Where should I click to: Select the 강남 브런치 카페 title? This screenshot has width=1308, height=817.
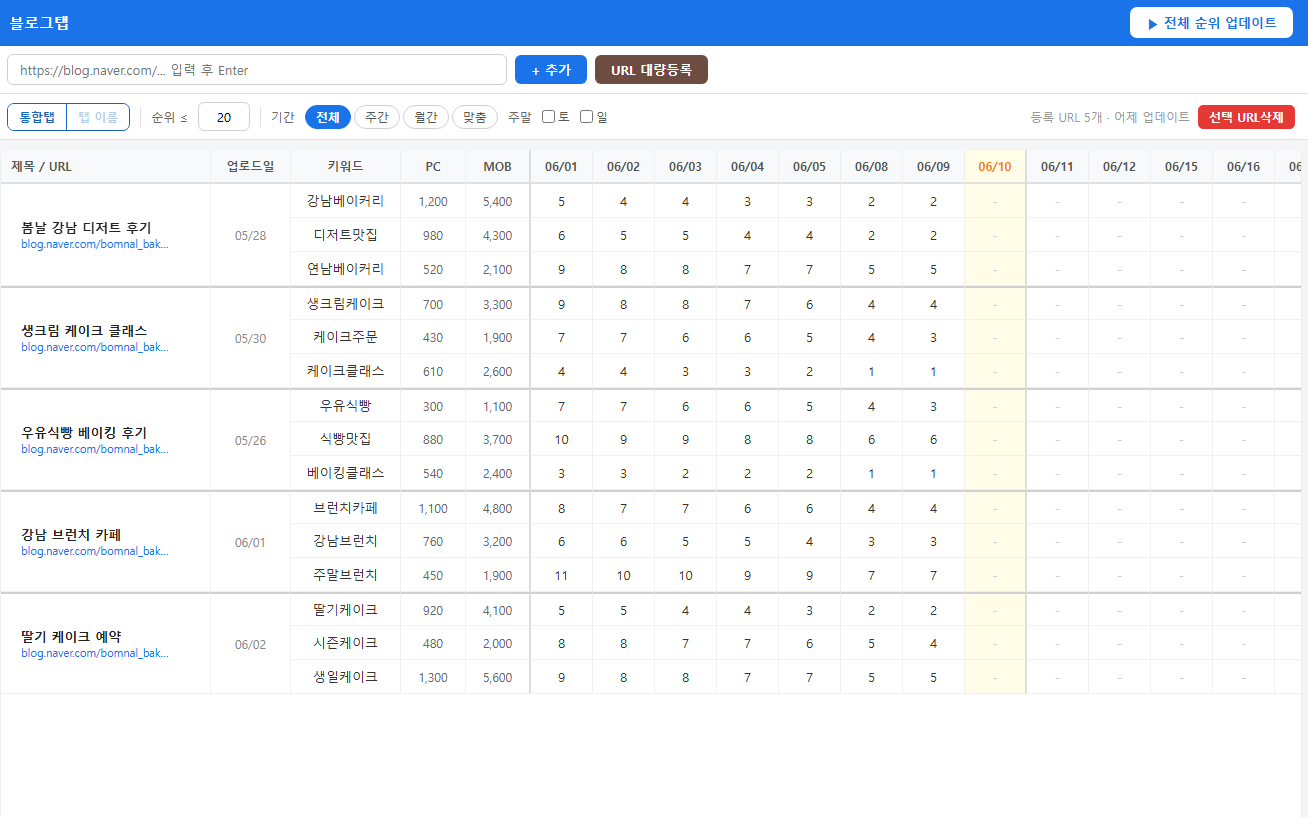[71, 534]
